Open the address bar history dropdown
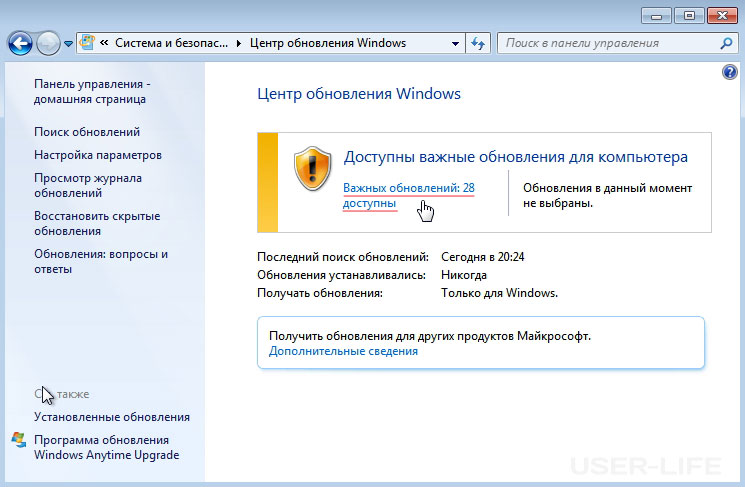The height and width of the screenshot is (487, 745). pos(455,43)
